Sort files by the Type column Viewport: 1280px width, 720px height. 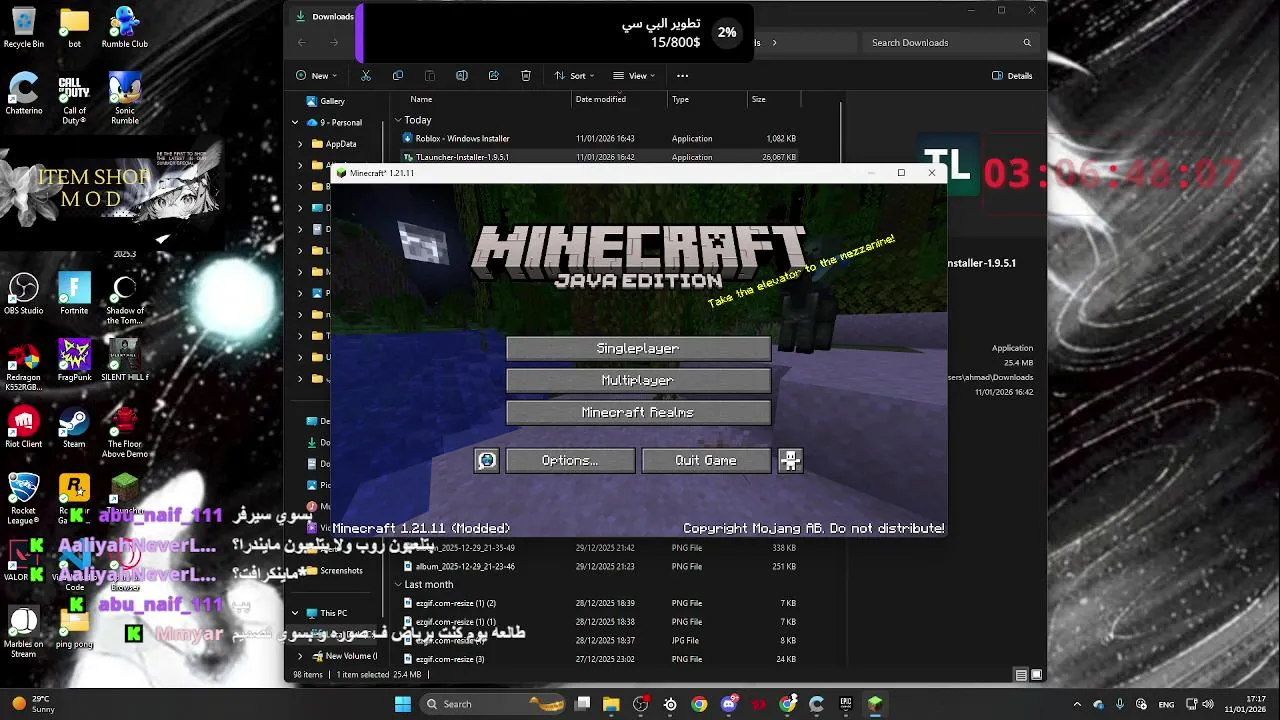[680, 99]
